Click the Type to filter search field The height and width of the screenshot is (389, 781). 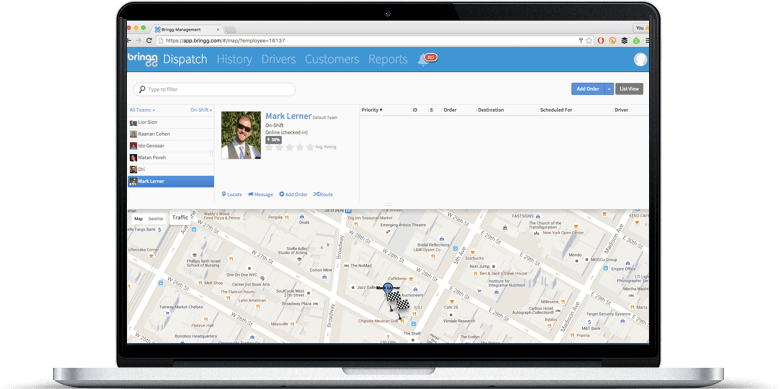(214, 89)
